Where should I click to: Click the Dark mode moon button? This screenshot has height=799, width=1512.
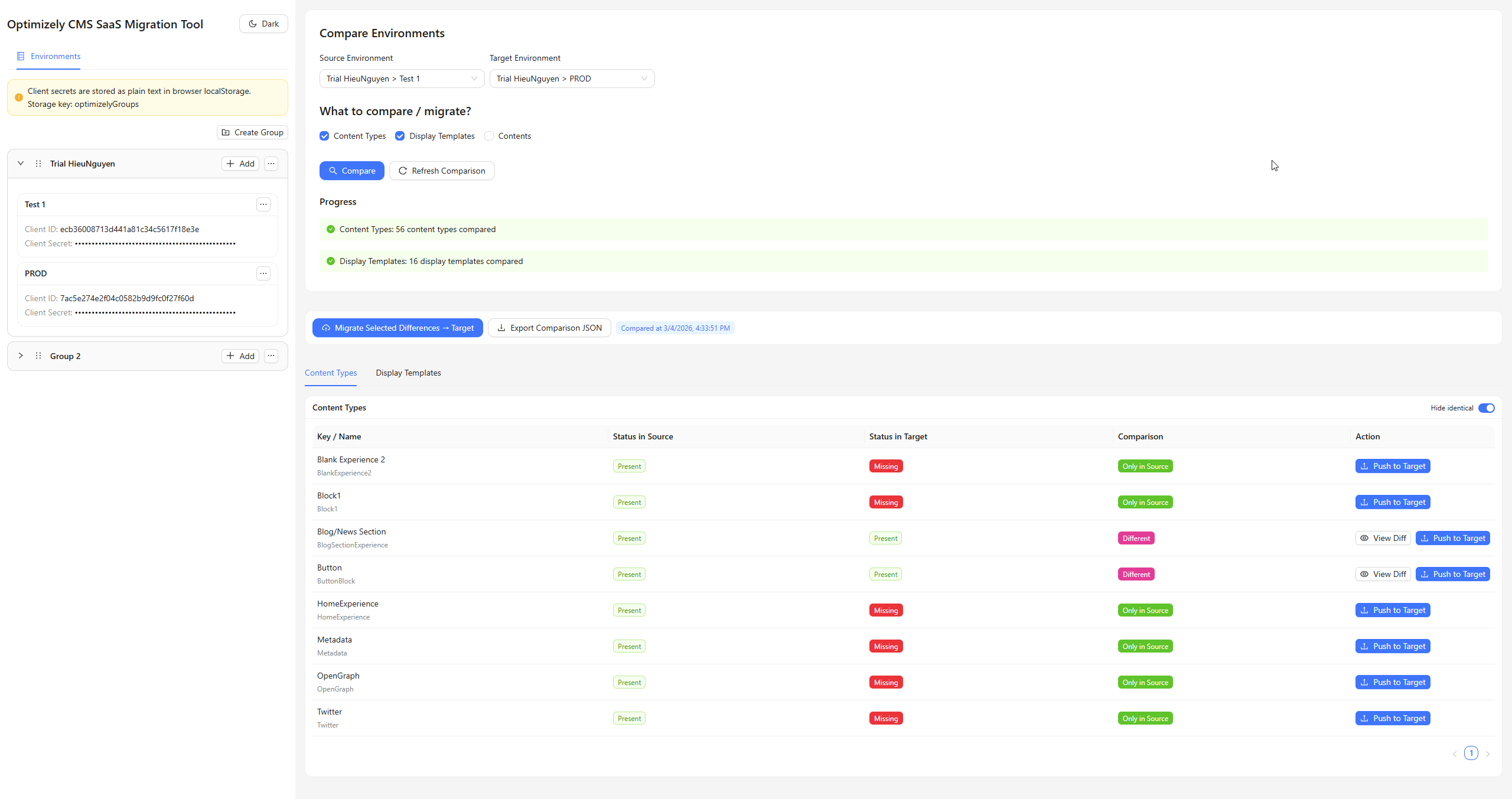[263, 24]
